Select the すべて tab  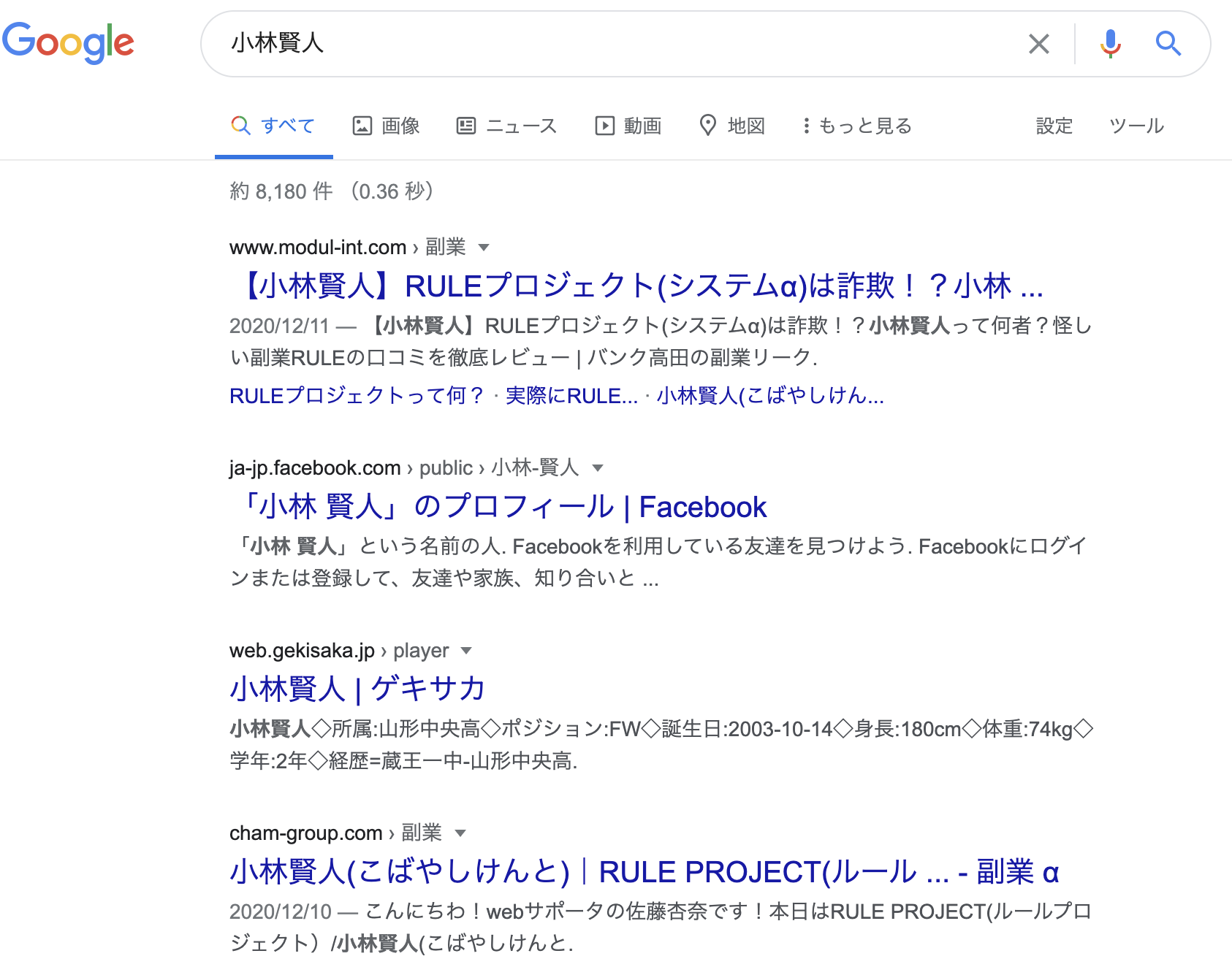pyautogui.click(x=273, y=126)
